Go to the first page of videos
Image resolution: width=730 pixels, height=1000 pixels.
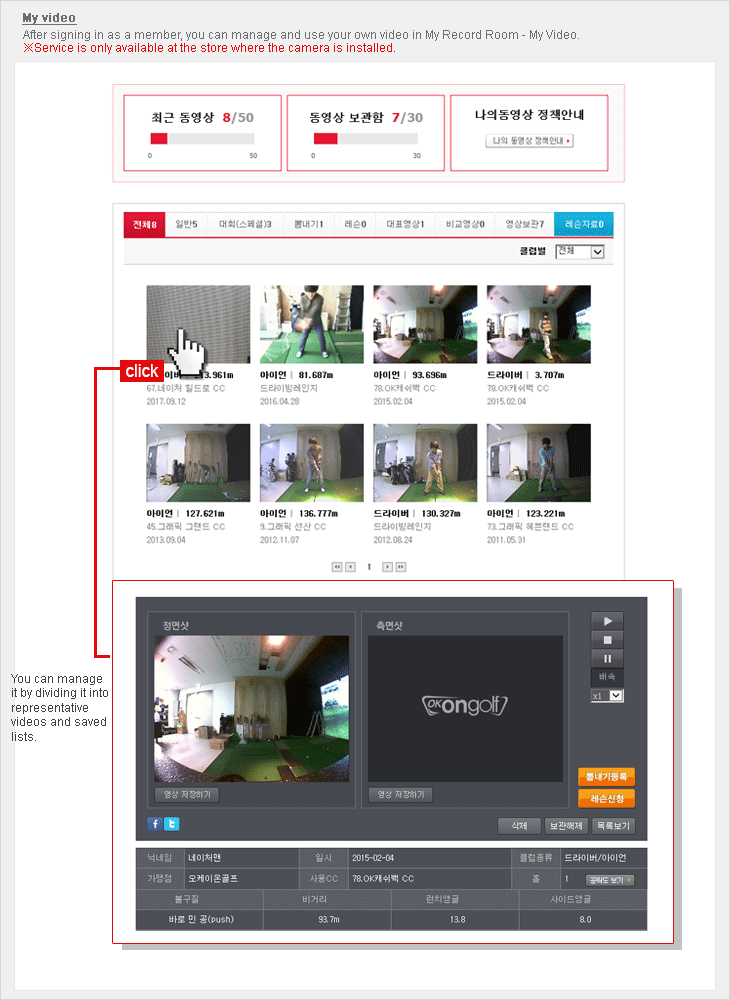point(337,567)
